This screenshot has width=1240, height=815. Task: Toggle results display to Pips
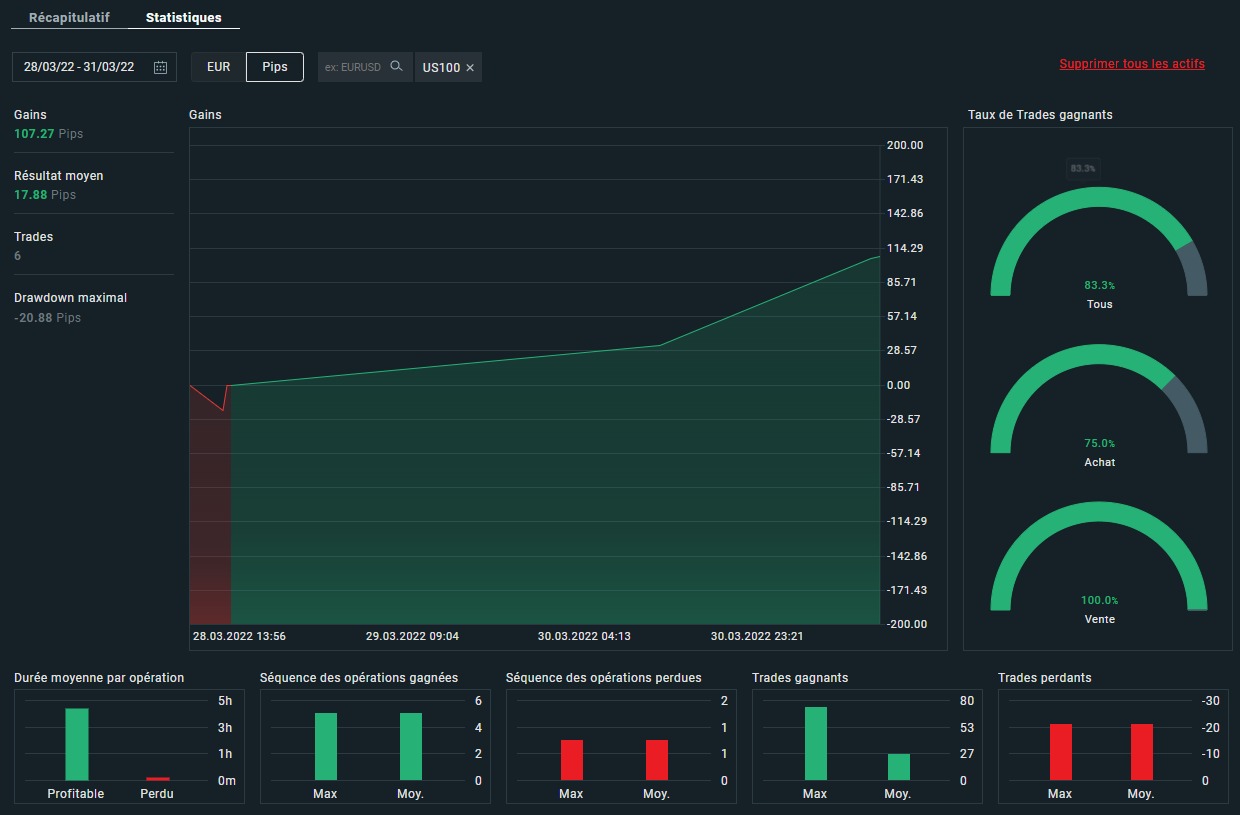(275, 67)
